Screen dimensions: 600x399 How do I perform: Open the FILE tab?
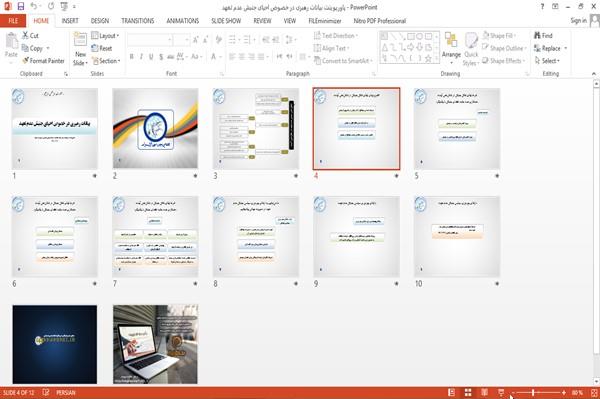tap(13, 21)
